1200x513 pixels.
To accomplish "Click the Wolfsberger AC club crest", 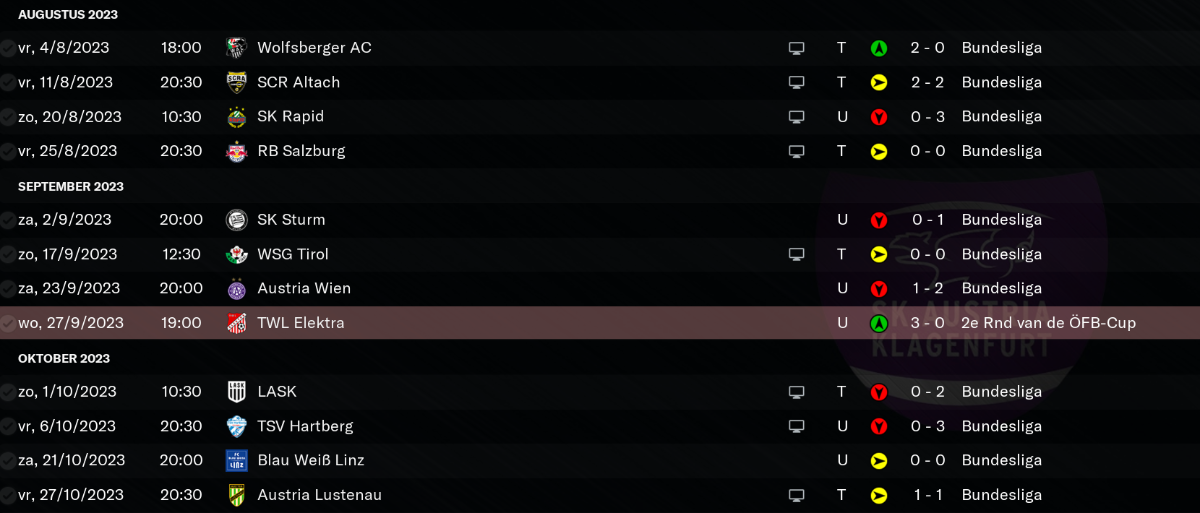I will [x=237, y=48].
